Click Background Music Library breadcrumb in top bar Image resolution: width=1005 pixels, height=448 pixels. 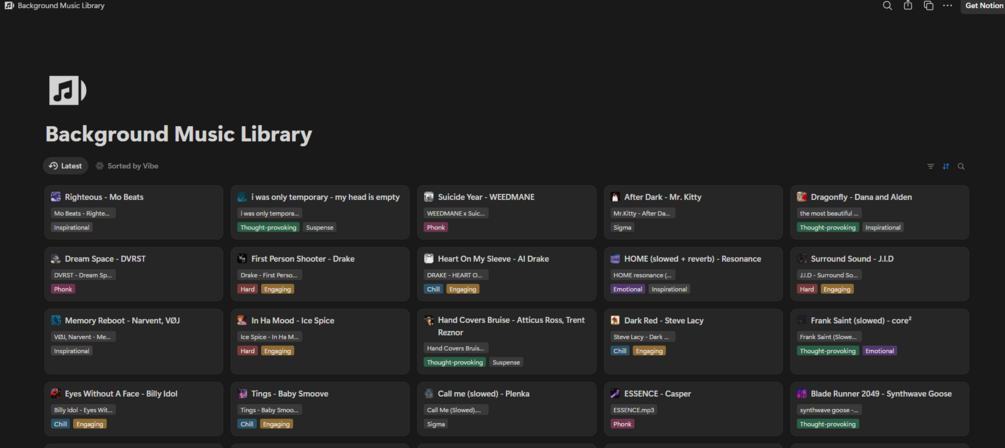[x=61, y=6]
